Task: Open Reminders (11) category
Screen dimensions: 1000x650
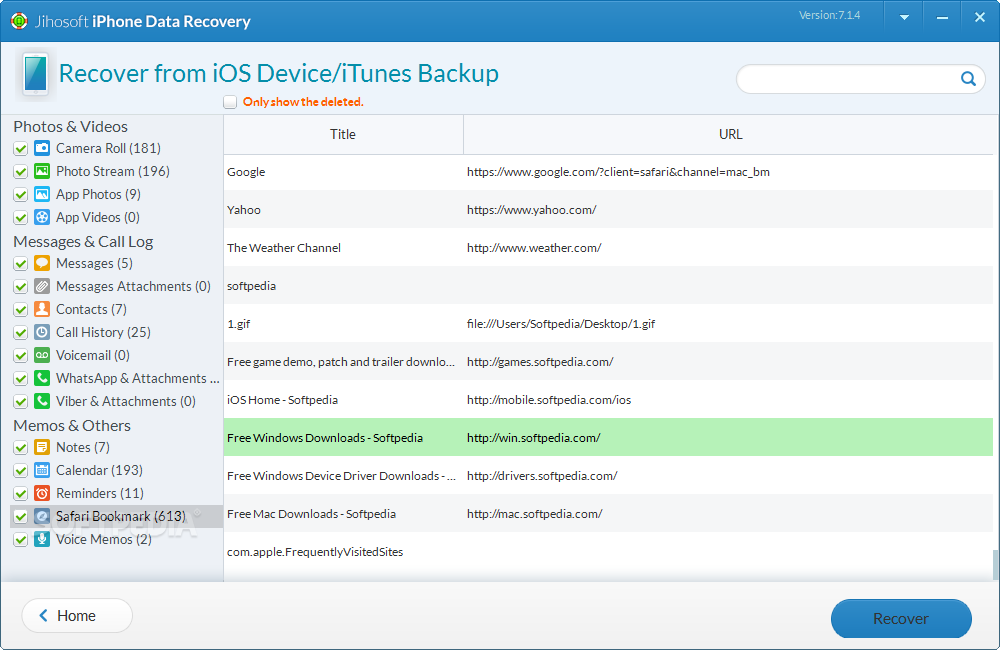Action: point(100,493)
